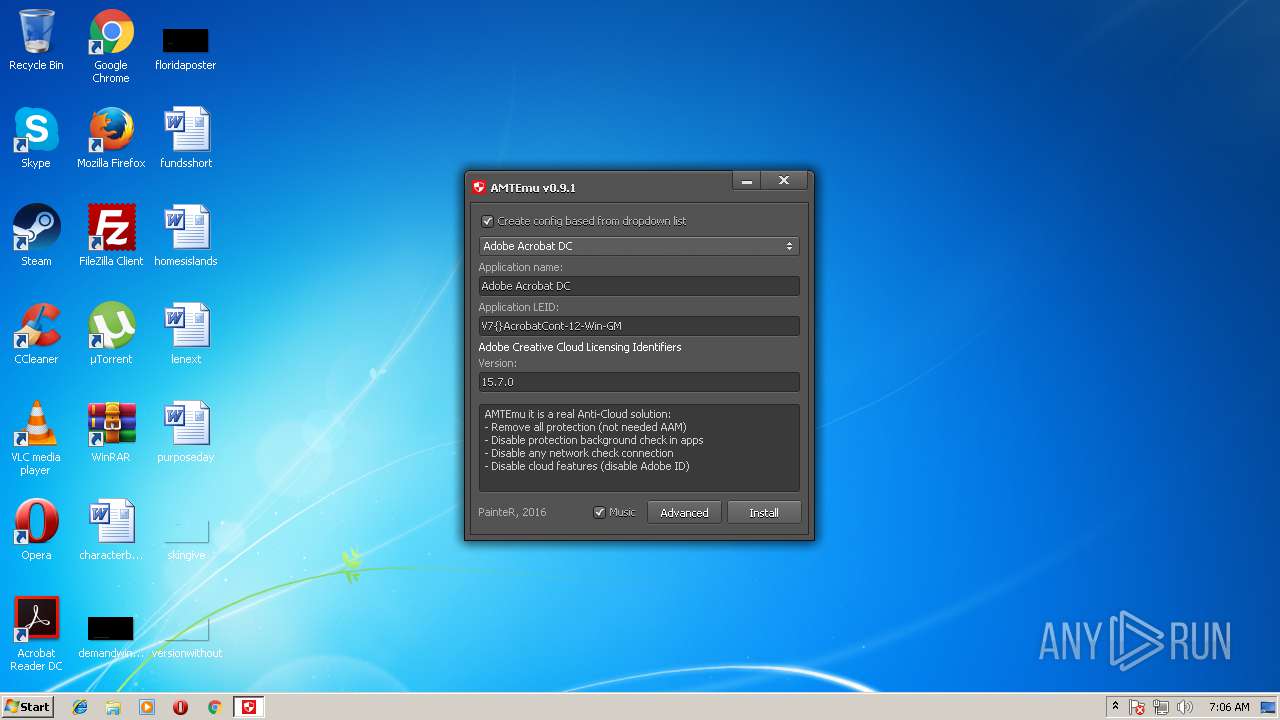1280x720 pixels.
Task: Click the 'PainteR, 2016' credit text
Action: pyautogui.click(x=512, y=512)
